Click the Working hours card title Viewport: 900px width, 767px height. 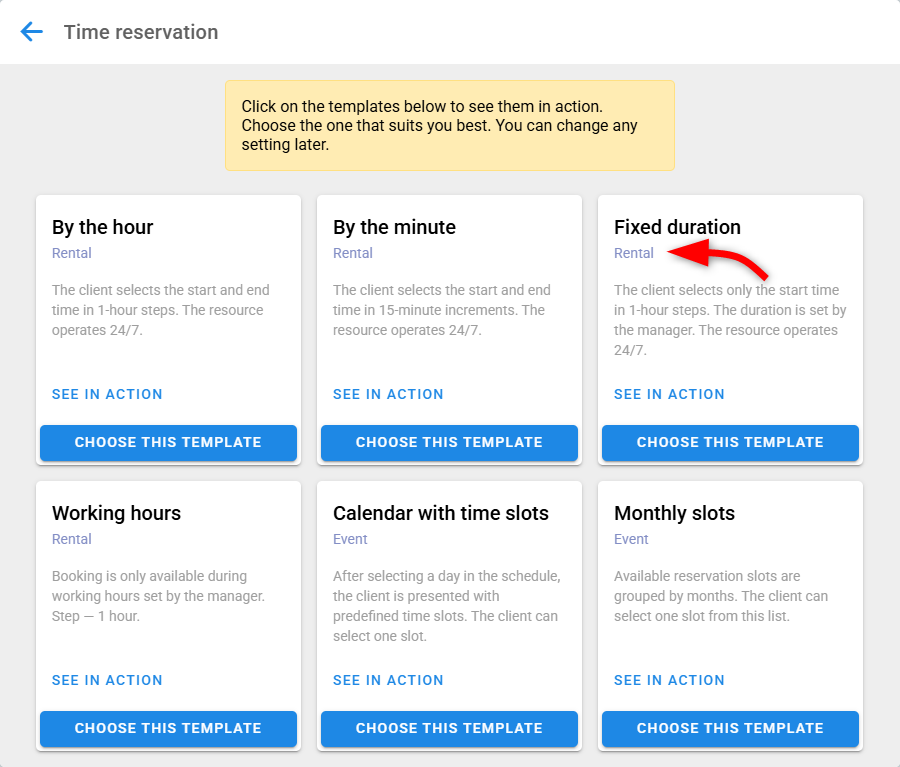pos(116,513)
